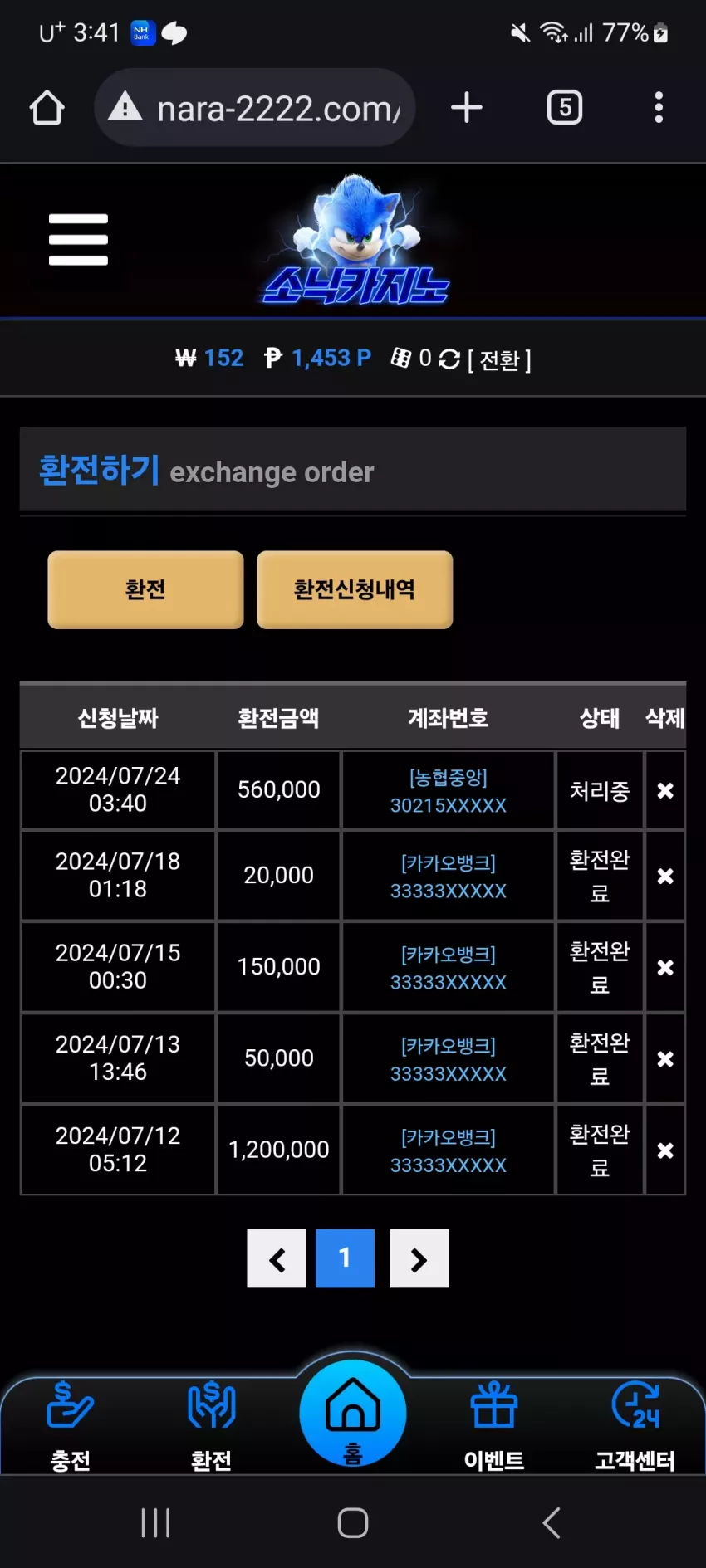Delete the 1,200,000 exchange row

click(665, 1150)
